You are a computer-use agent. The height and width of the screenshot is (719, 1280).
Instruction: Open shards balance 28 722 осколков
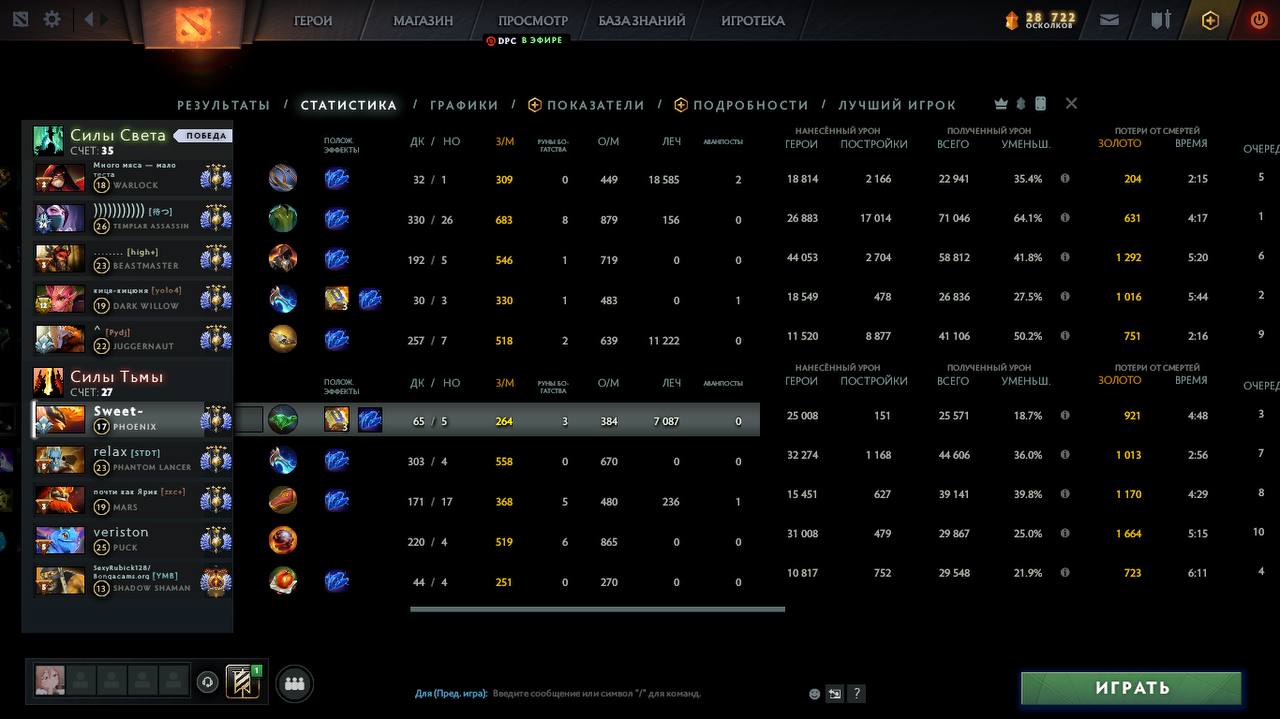coord(1041,19)
